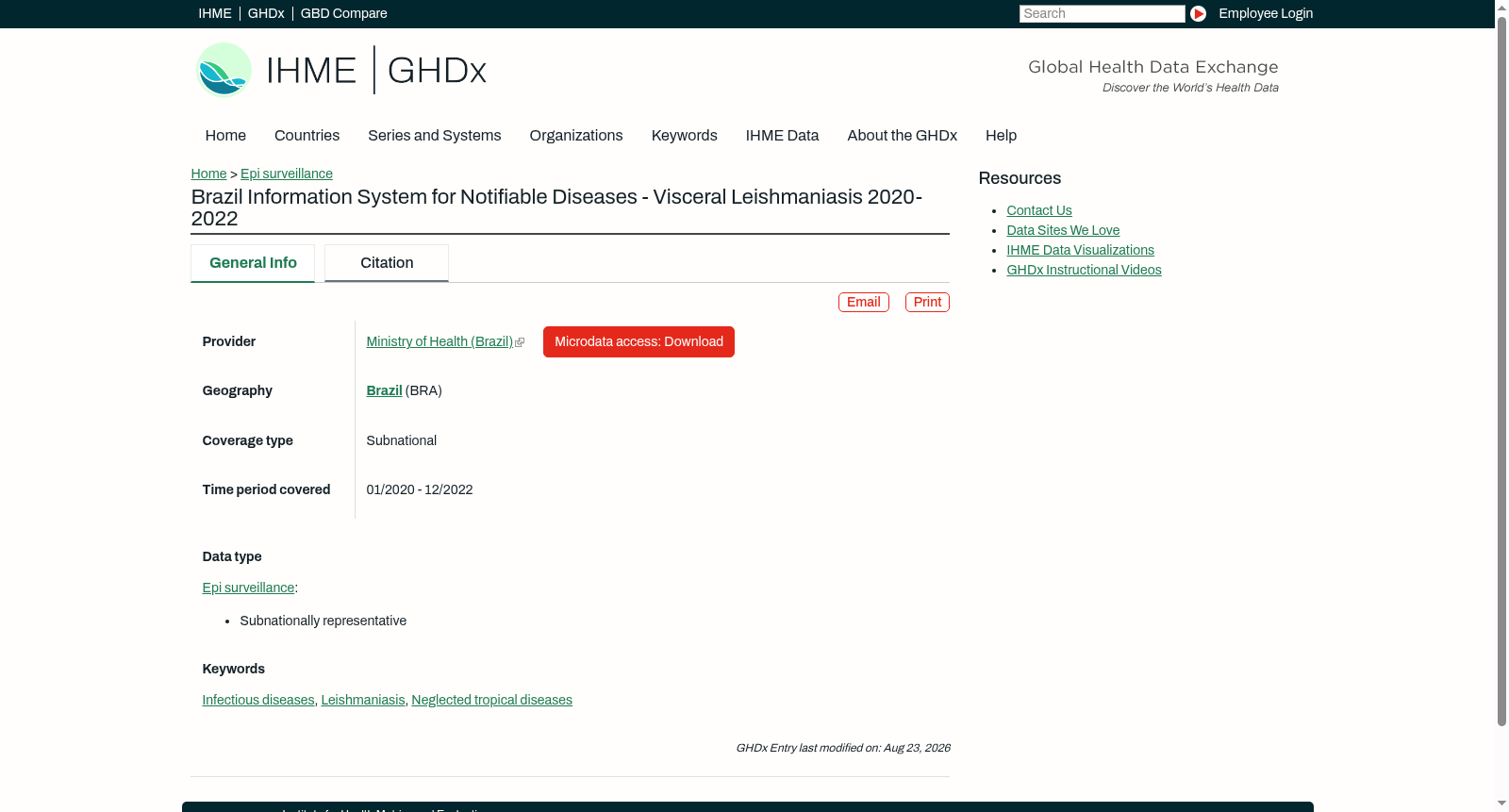Open the Epi surveillance data type link
1509x812 pixels.
coord(248,588)
